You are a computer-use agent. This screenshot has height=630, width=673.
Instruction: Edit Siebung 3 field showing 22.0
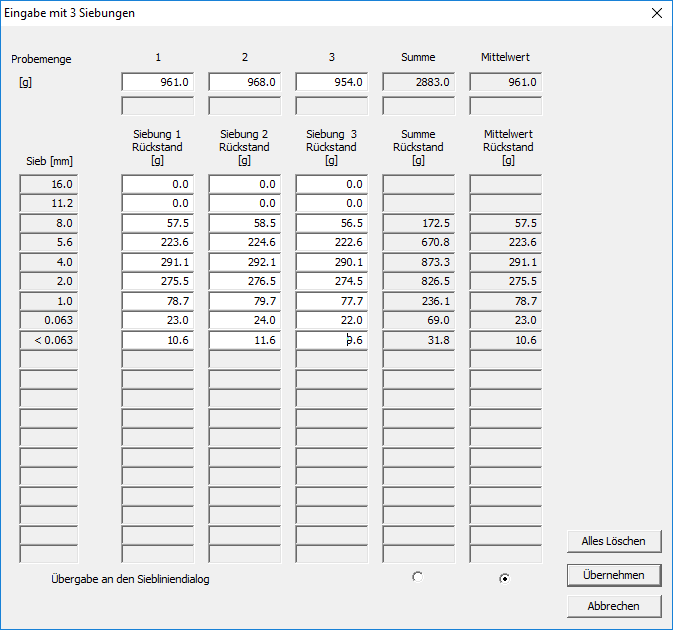[x=331, y=321]
